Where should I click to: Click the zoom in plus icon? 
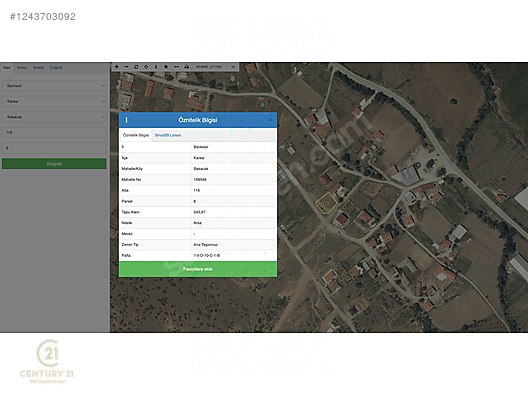pyautogui.click(x=117, y=67)
